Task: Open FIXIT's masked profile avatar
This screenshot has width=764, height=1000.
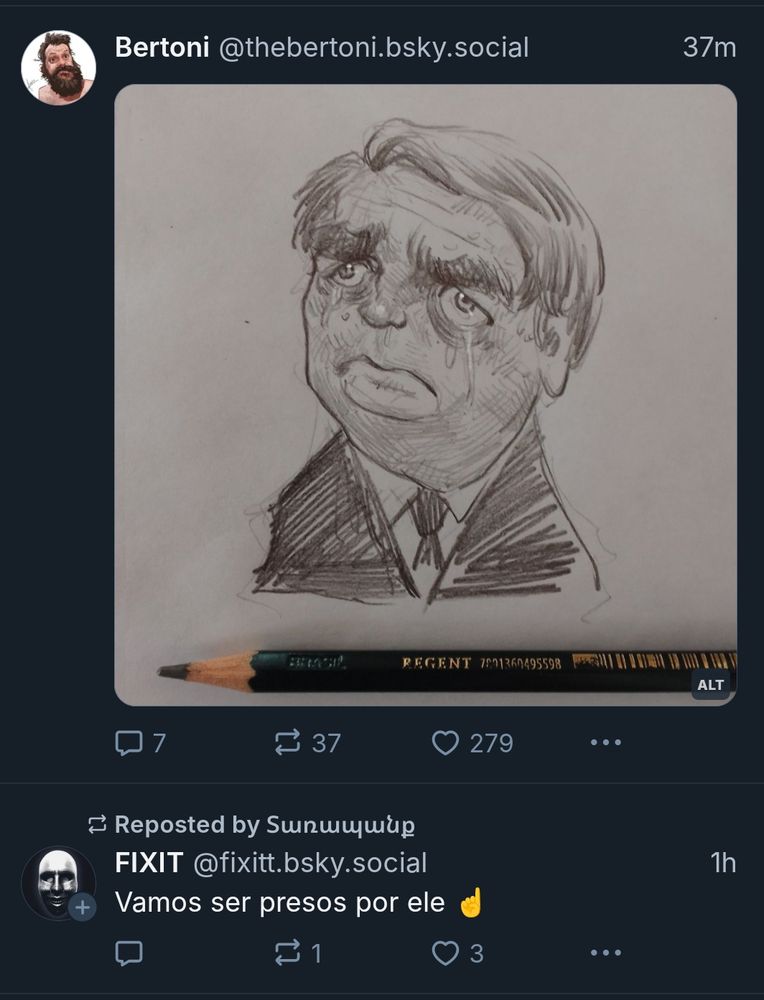Action: 56,882
